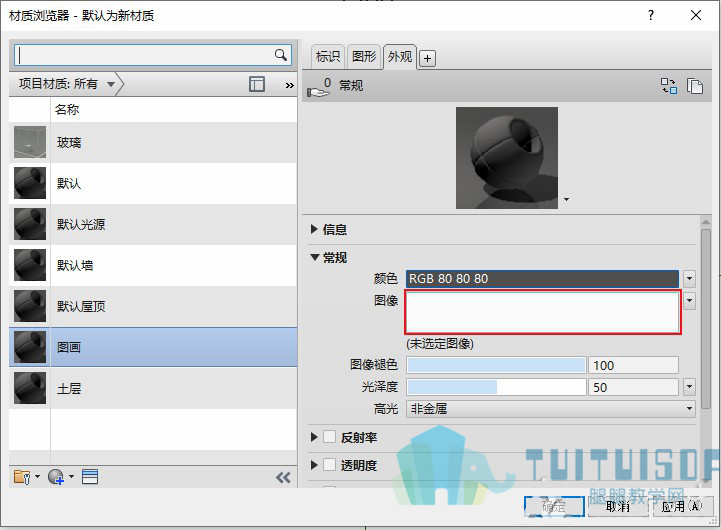
Task: Open the library folder icon dropdown arrow
Action: [x=38, y=477]
